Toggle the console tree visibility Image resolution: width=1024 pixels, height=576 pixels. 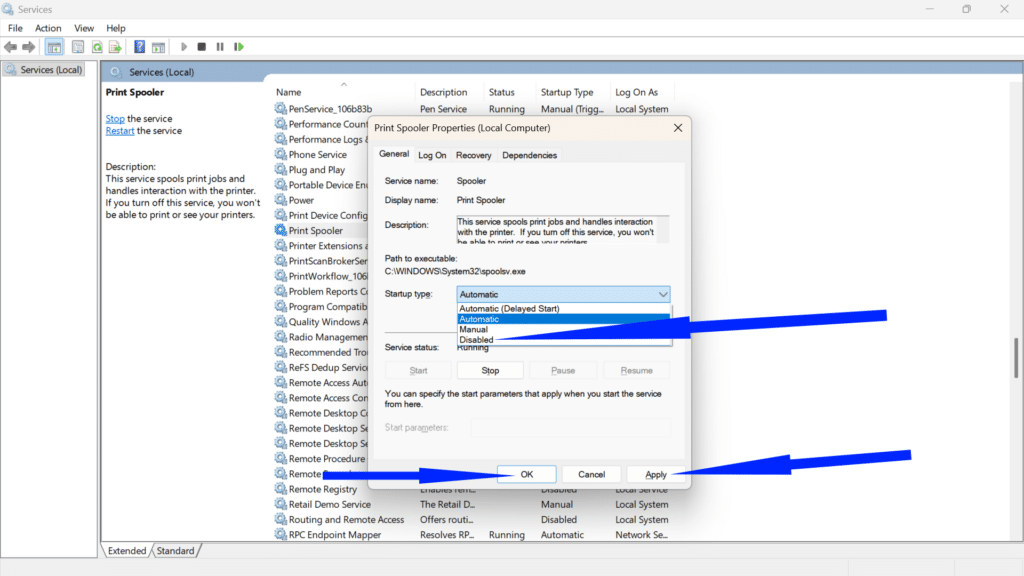pos(53,46)
